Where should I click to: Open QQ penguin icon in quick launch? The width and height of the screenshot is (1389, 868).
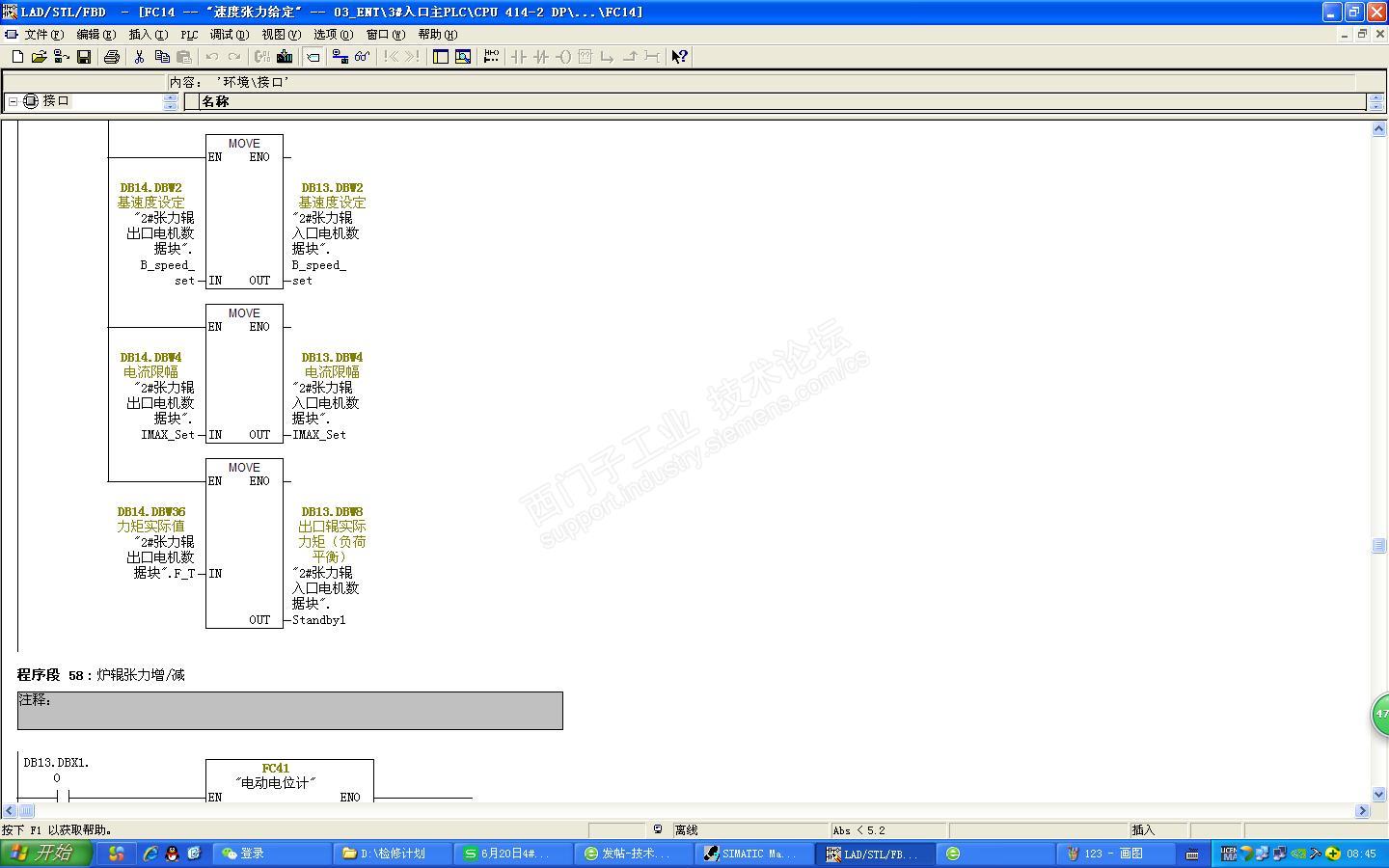point(172,854)
